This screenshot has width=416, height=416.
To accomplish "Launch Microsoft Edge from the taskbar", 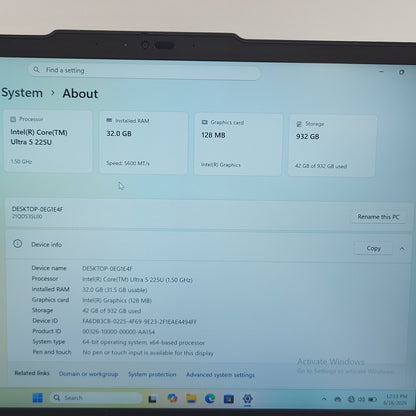I will (x=210, y=398).
